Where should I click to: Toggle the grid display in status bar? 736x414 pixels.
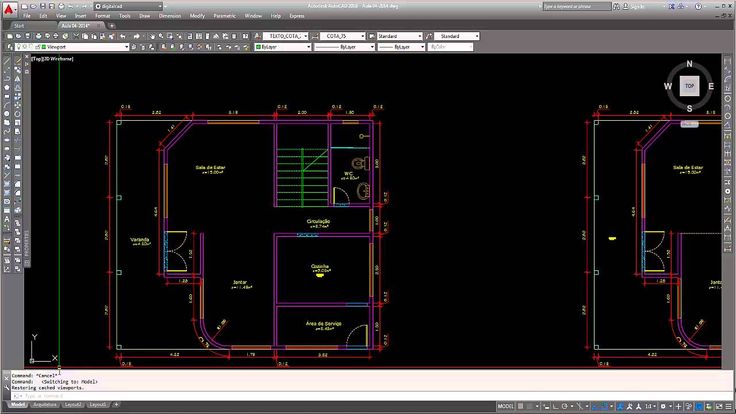pos(521,406)
